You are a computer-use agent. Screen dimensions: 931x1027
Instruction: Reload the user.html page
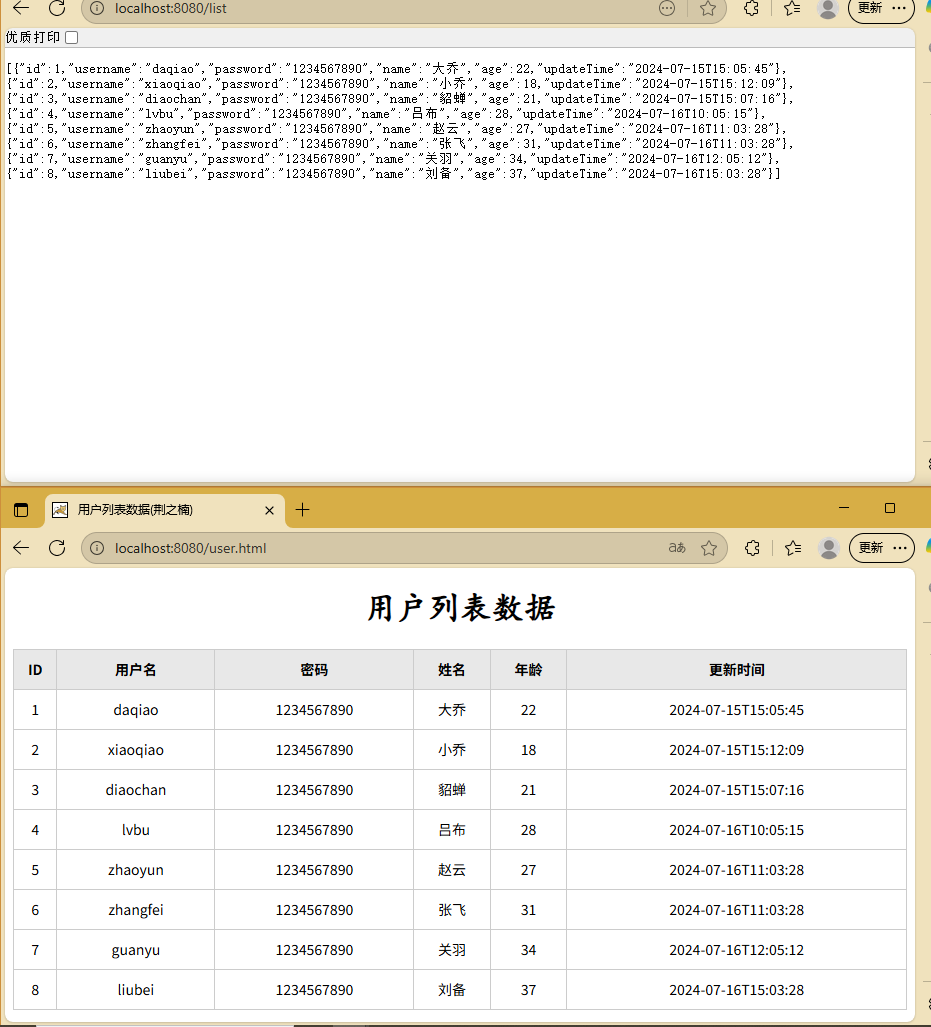57,548
